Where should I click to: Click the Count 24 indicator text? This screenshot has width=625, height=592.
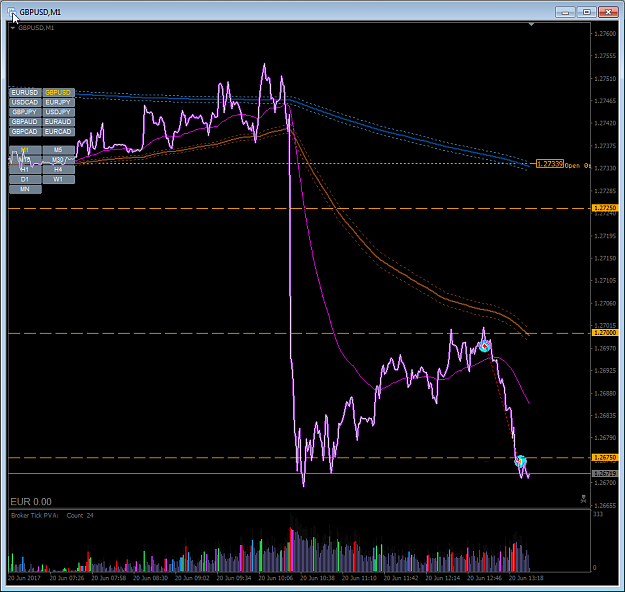80,515
